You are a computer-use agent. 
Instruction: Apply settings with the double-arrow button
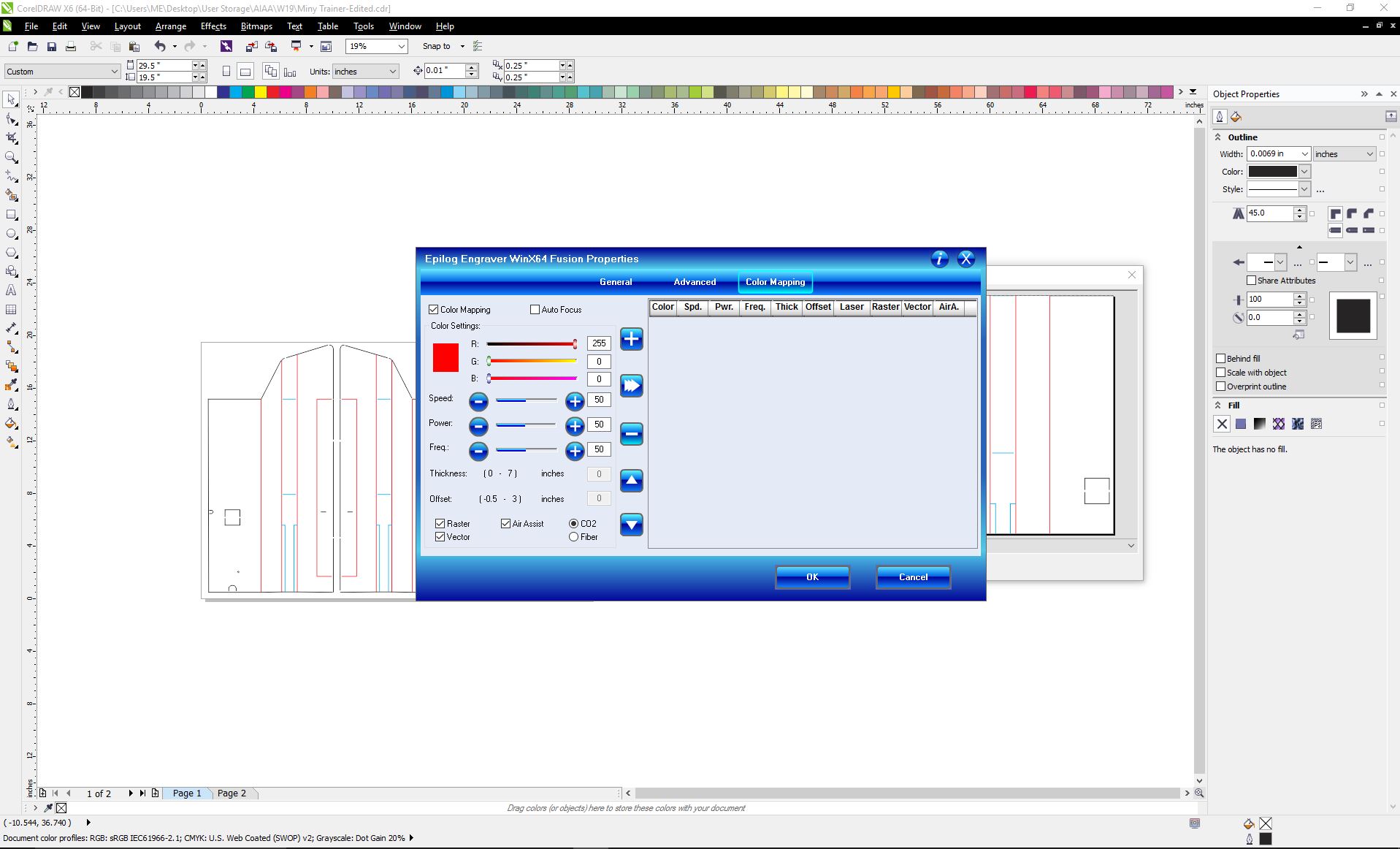pos(632,386)
